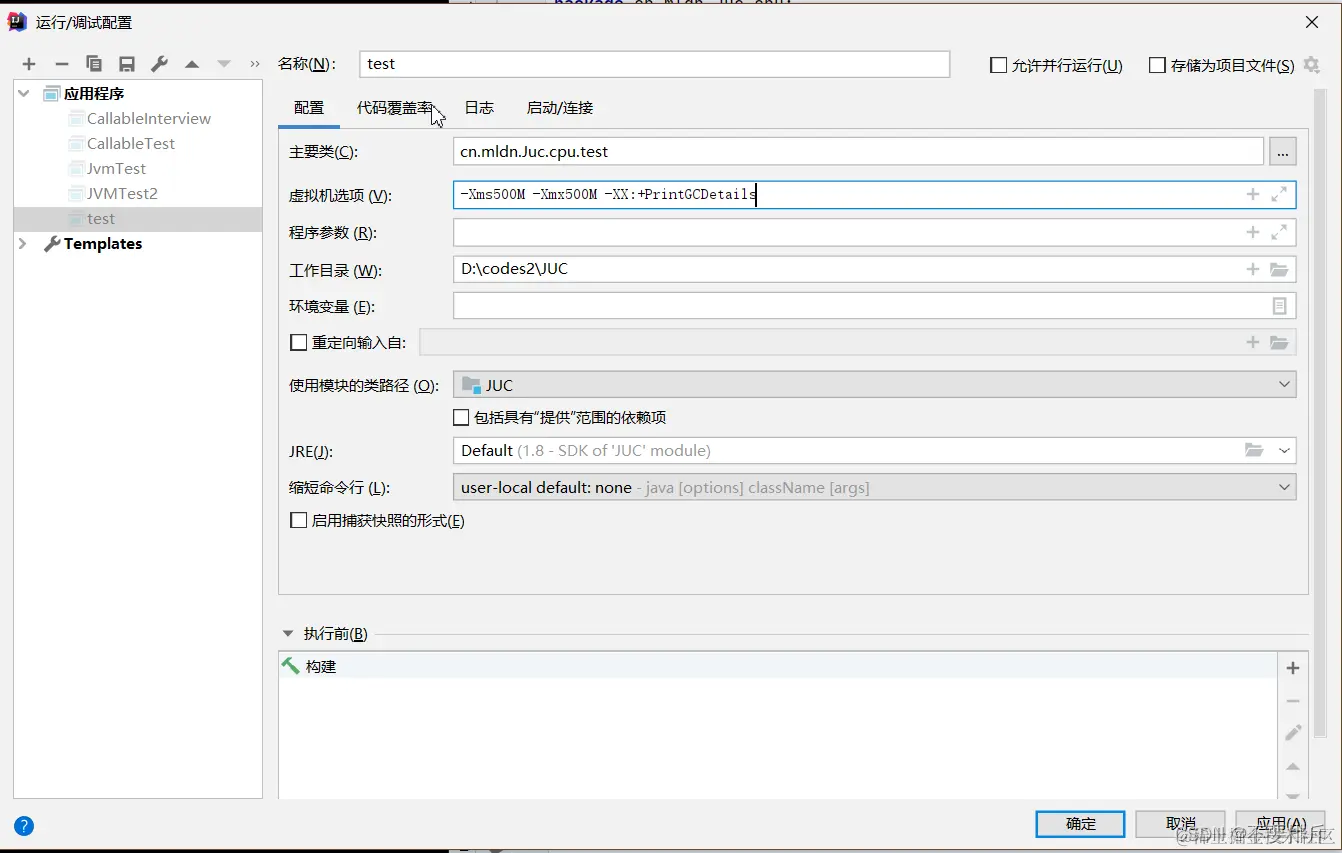Image resolution: width=1342 pixels, height=853 pixels.
Task: Toggle redirect input from checkbox
Action: coord(298,342)
